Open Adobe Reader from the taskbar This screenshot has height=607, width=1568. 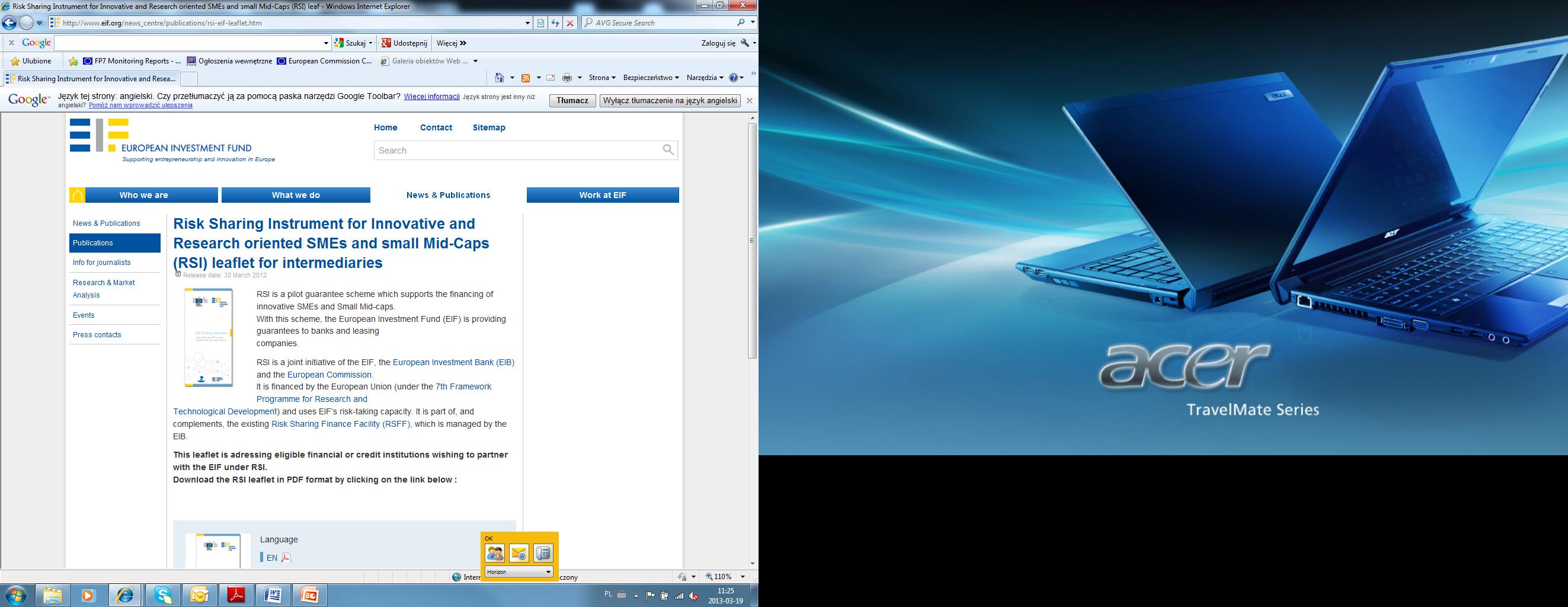click(x=236, y=595)
